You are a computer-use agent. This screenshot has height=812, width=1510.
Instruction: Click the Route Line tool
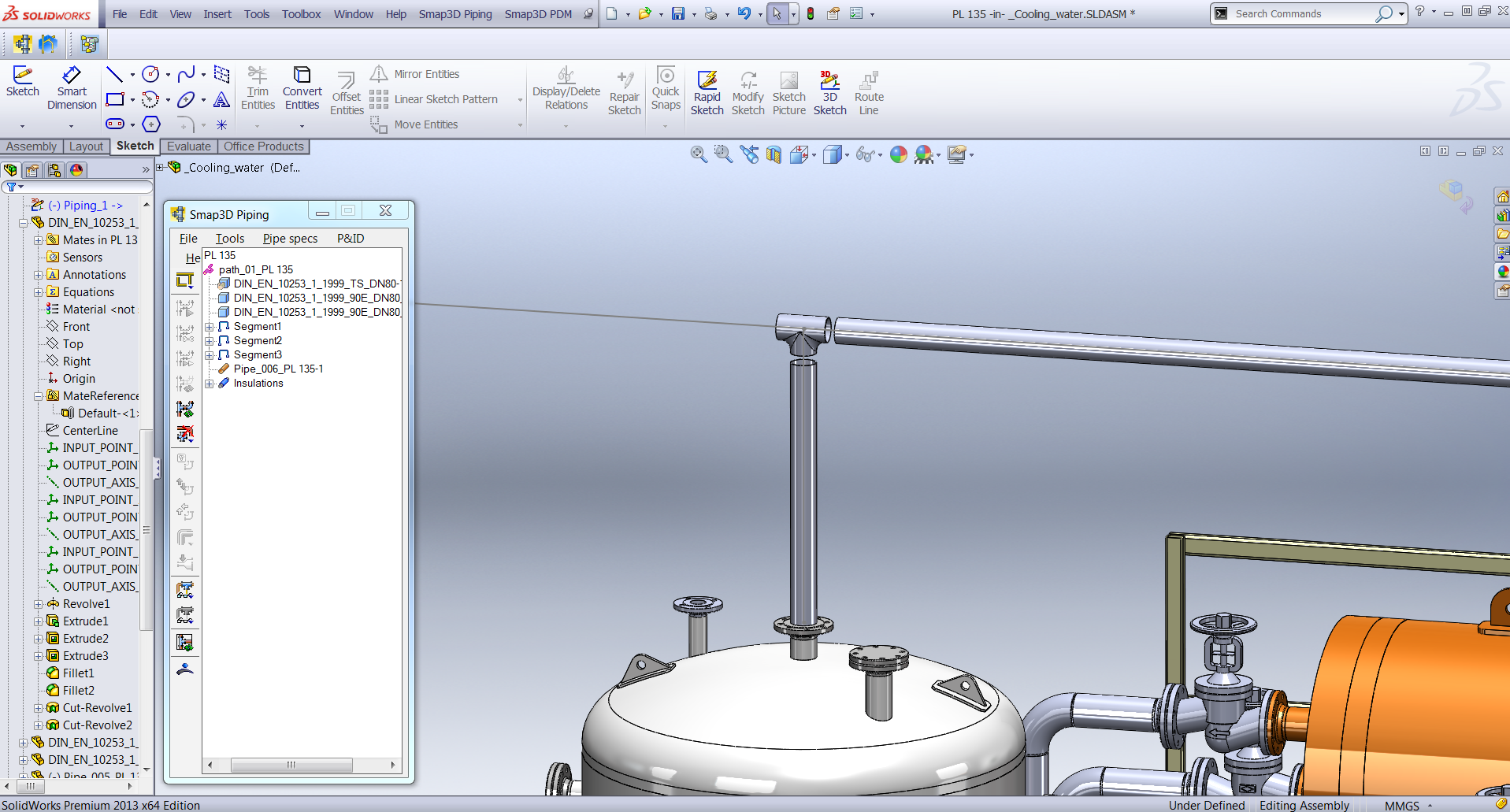tap(868, 91)
